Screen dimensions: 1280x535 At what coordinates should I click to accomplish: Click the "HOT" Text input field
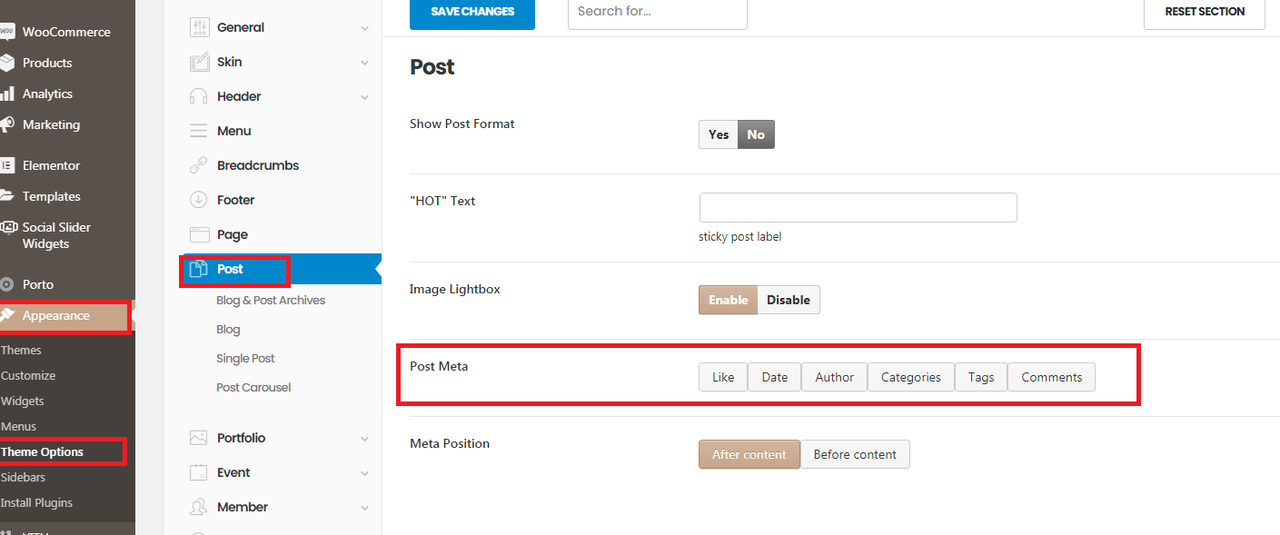(858, 207)
